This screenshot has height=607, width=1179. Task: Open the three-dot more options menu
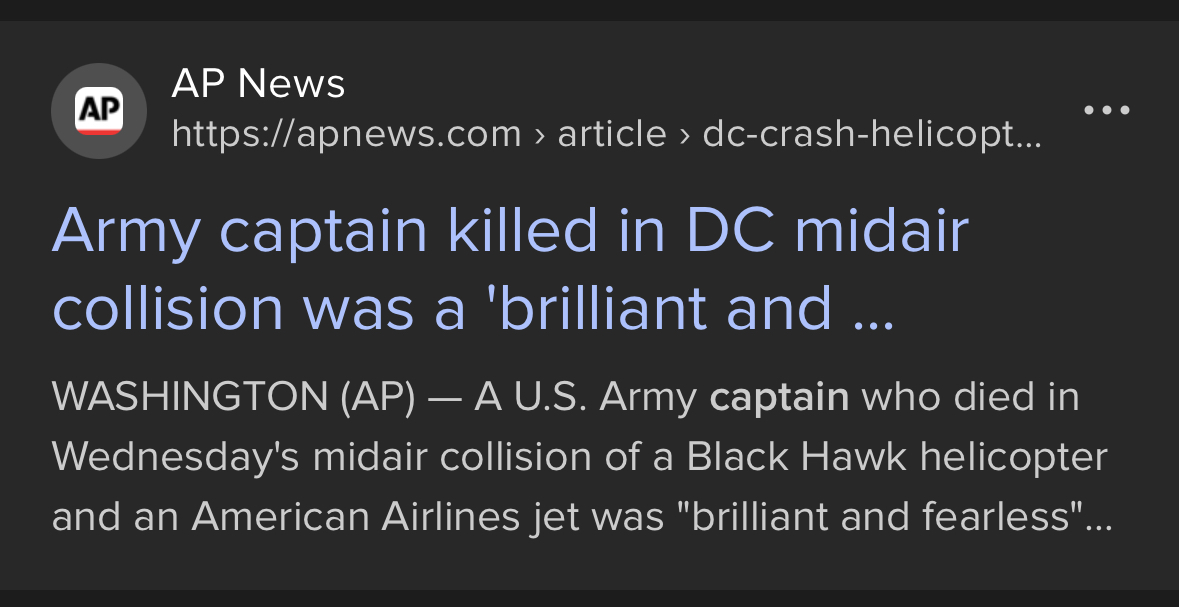coord(1107,110)
